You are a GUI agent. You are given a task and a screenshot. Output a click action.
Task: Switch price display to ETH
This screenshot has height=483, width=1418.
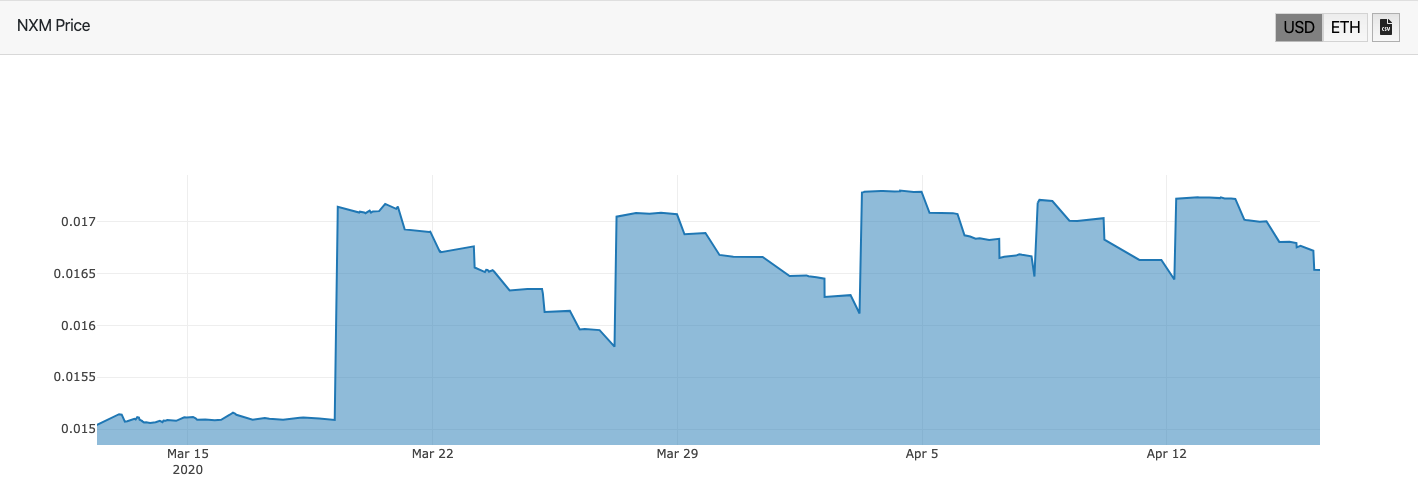coord(1345,27)
